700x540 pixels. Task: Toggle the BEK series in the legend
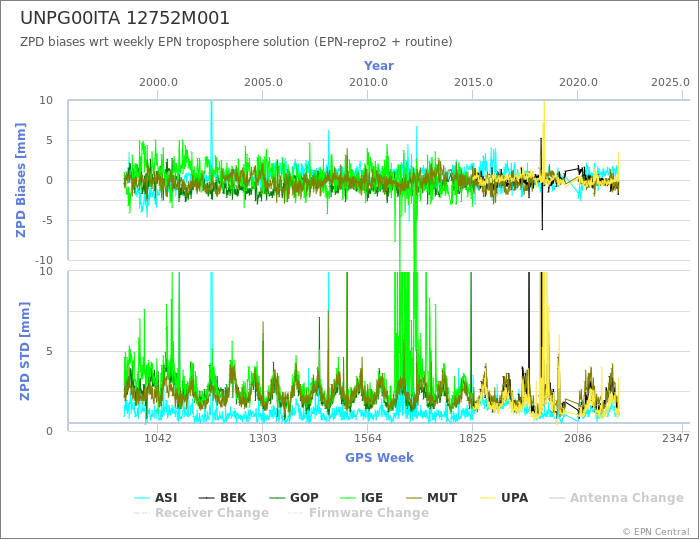pyautogui.click(x=222, y=498)
